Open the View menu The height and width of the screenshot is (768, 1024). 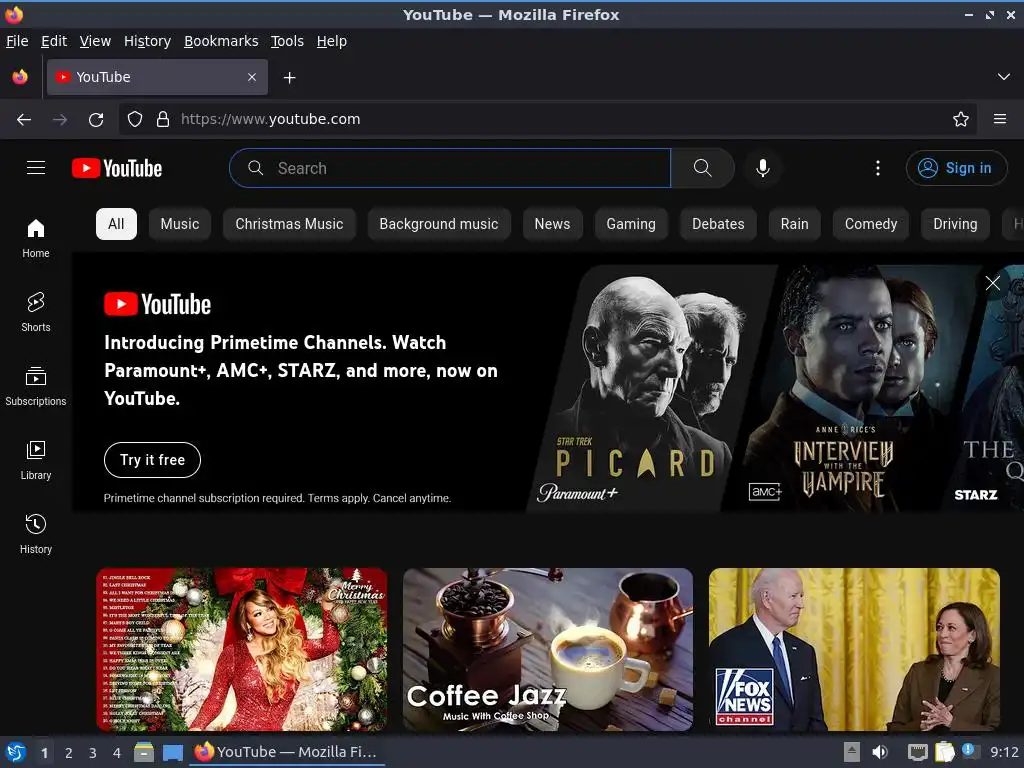tap(95, 41)
